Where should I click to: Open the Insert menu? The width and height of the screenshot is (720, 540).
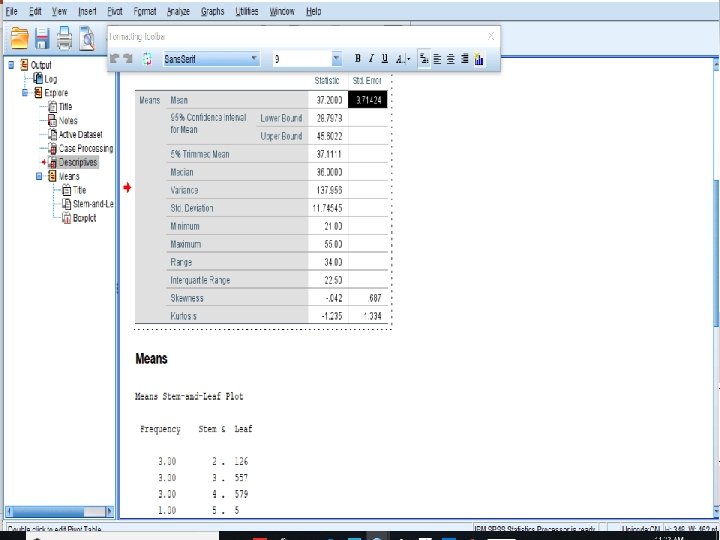[x=87, y=11]
